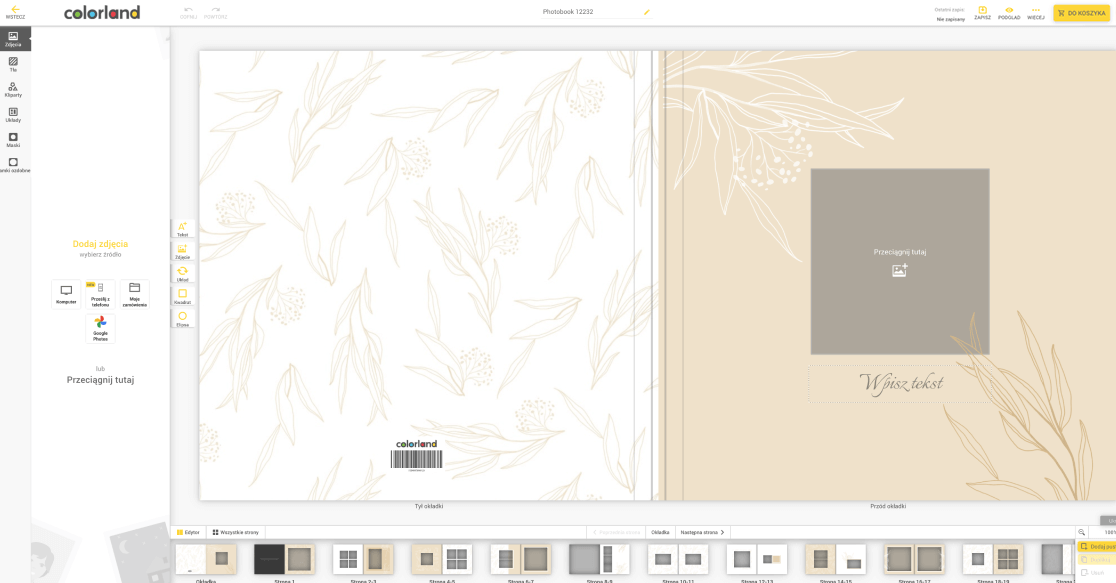Open the Zdjęcia panel in the sidebar
This screenshot has width=1116, height=583.
(13, 39)
